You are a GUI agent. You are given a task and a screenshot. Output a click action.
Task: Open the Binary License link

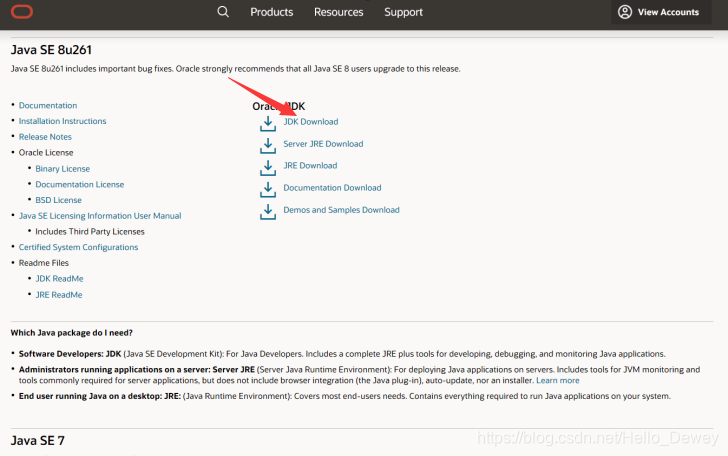click(x=63, y=169)
